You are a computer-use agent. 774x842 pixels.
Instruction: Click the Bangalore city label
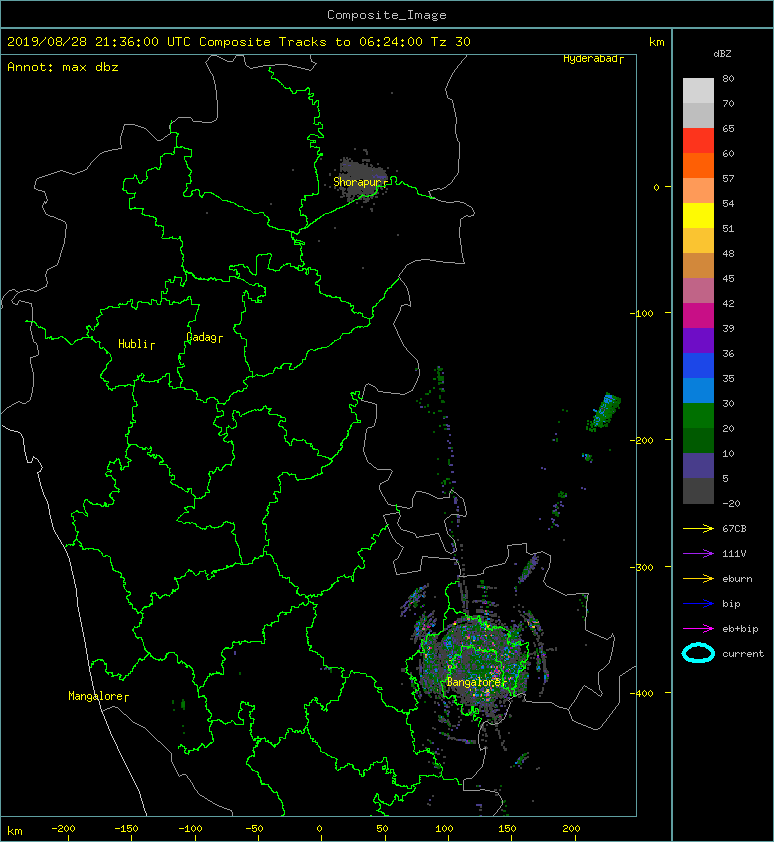click(476, 682)
